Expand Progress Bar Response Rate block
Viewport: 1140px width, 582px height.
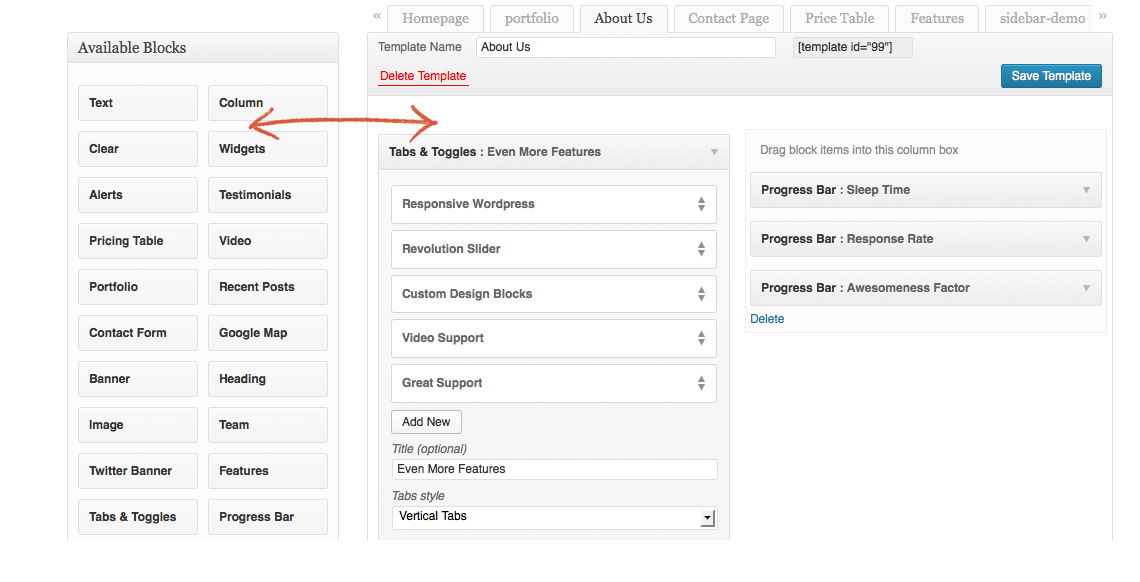[x=1086, y=239]
